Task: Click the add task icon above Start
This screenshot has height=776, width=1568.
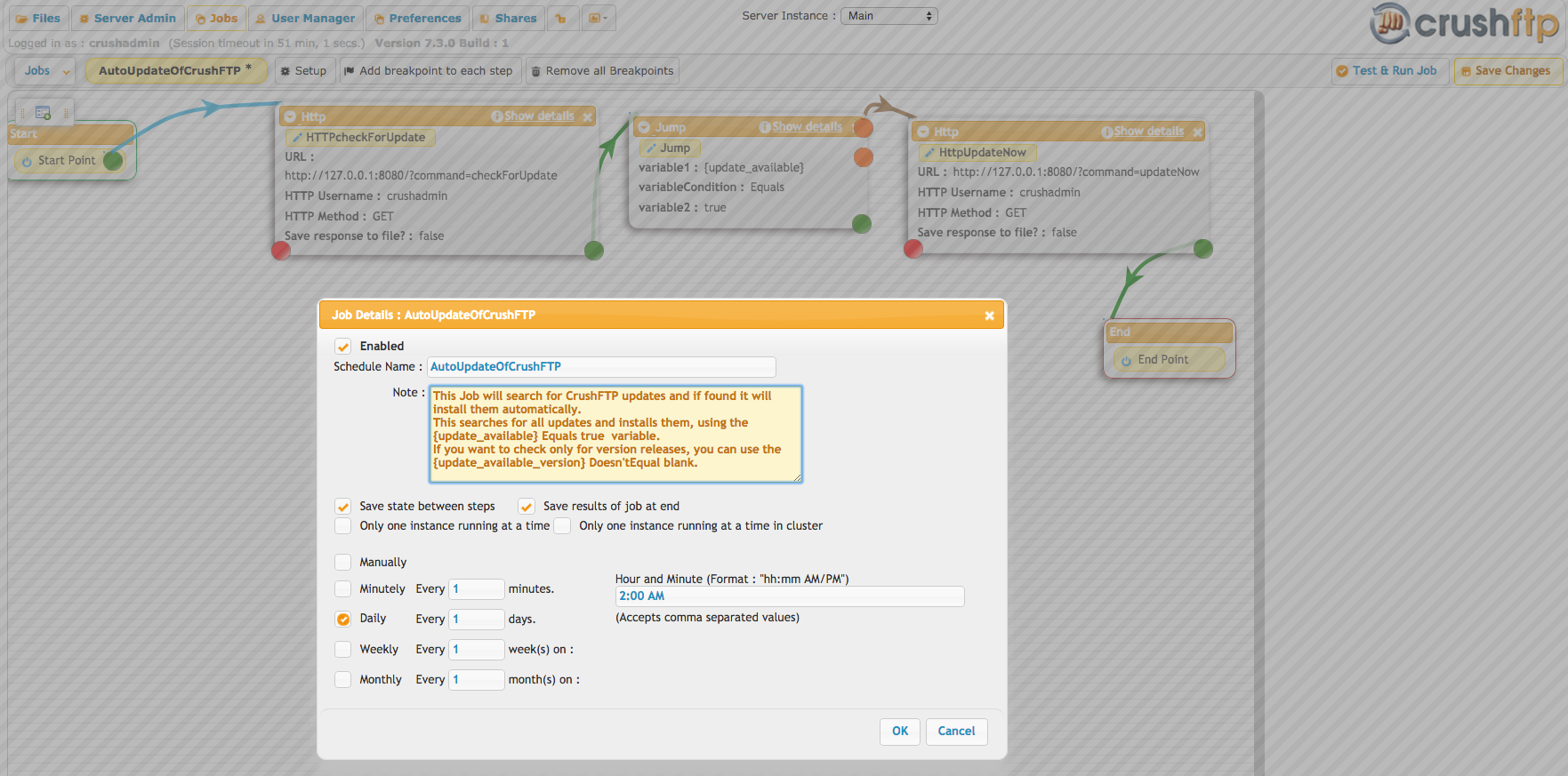Action: pos(43,113)
